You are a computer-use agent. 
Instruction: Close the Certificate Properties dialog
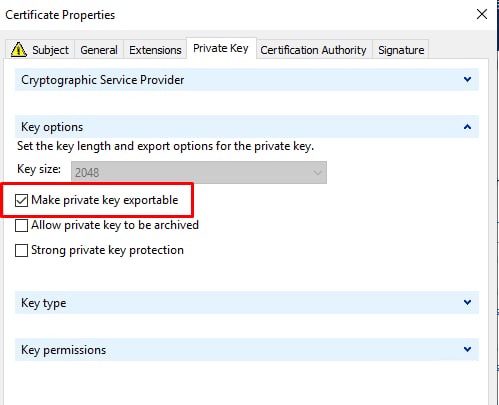(x=482, y=14)
